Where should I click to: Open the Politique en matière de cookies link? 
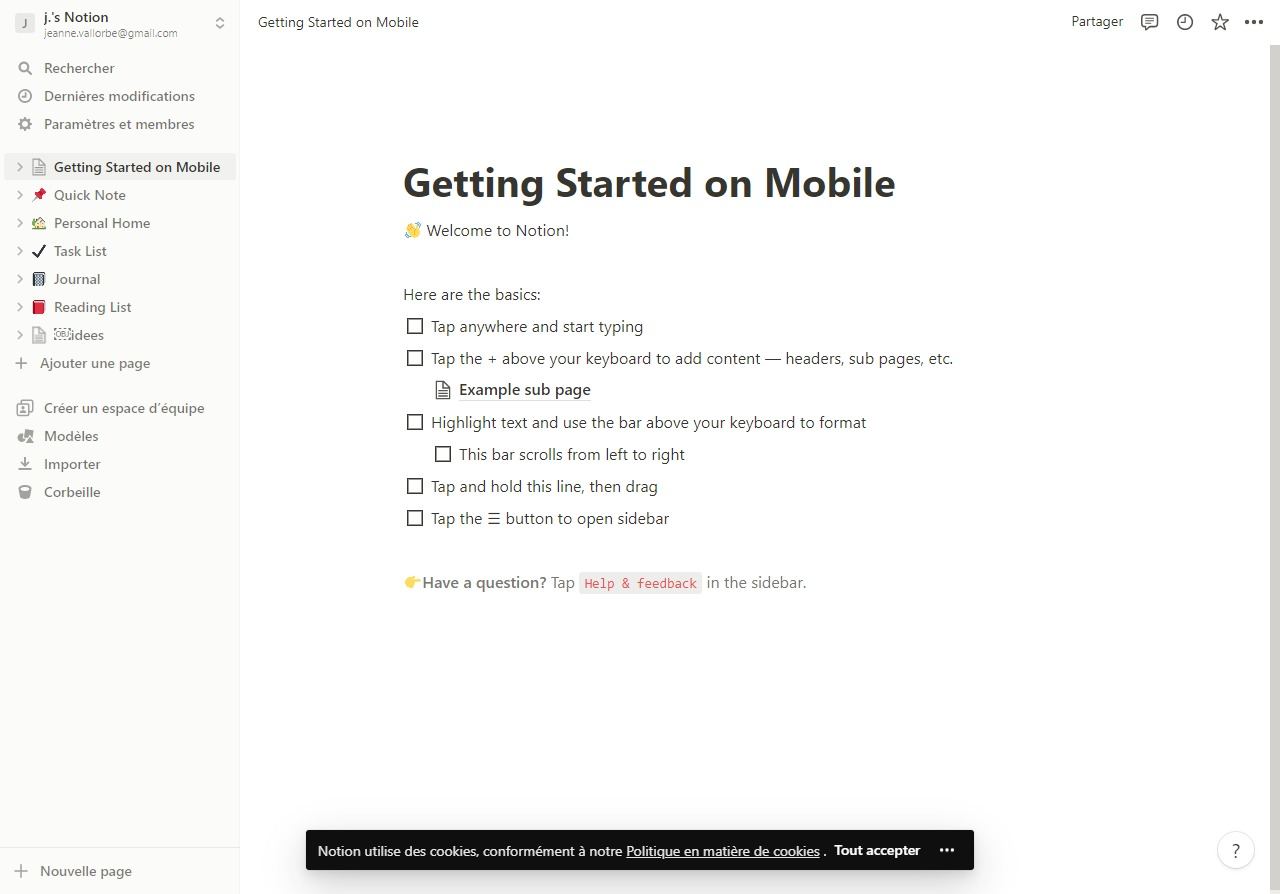pyautogui.click(x=722, y=851)
